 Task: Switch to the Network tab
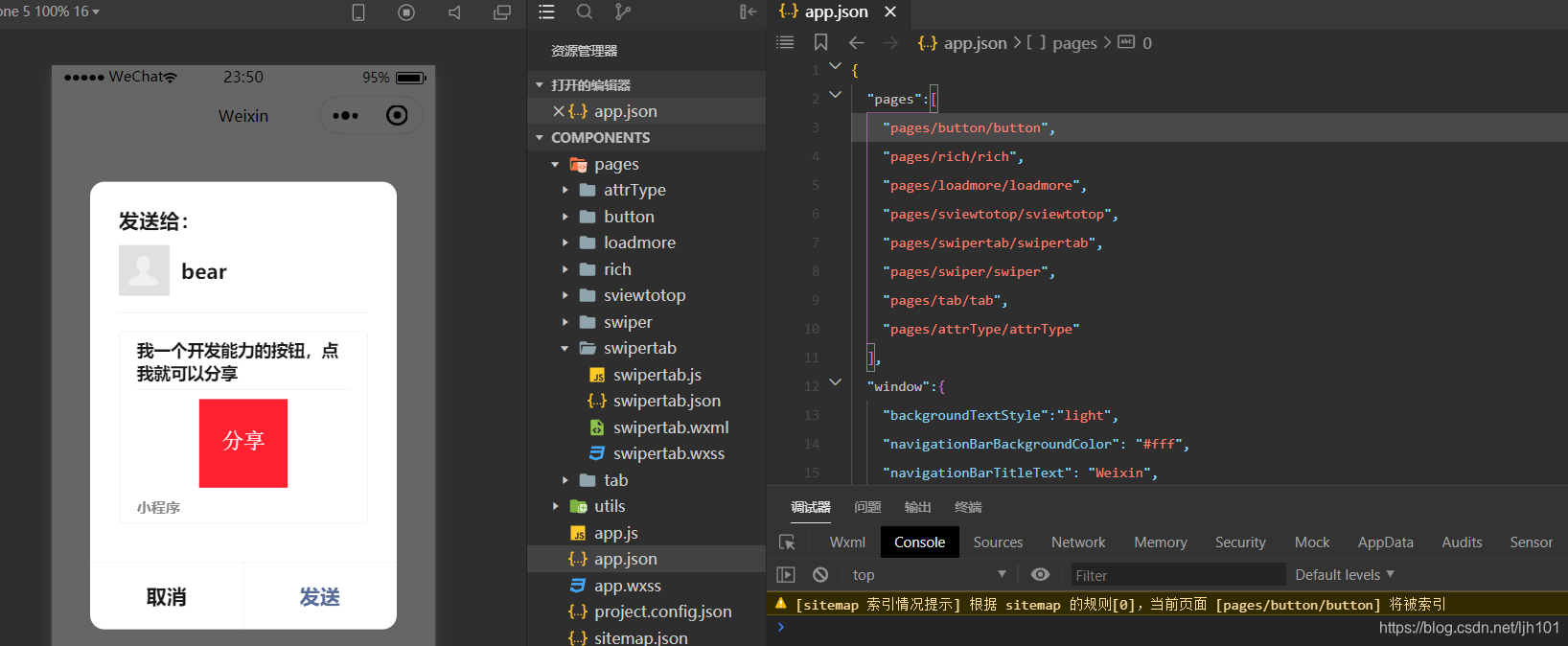point(1078,542)
